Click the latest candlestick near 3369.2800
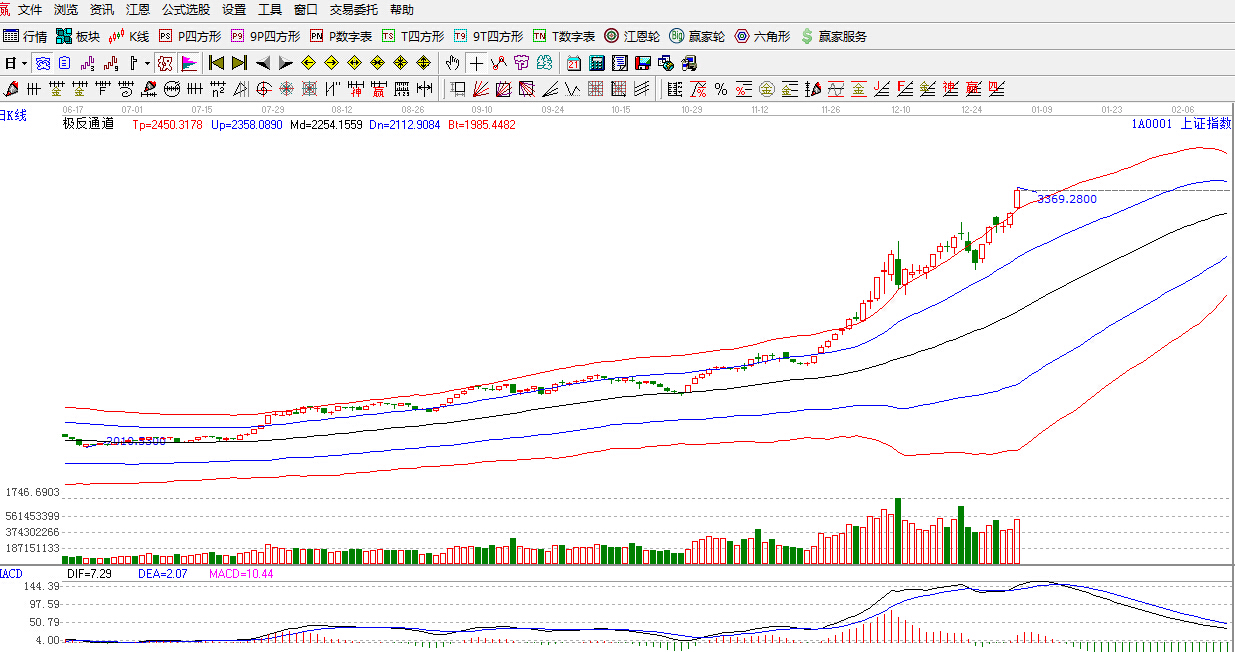Image resolution: width=1235 pixels, height=652 pixels. tap(1018, 198)
